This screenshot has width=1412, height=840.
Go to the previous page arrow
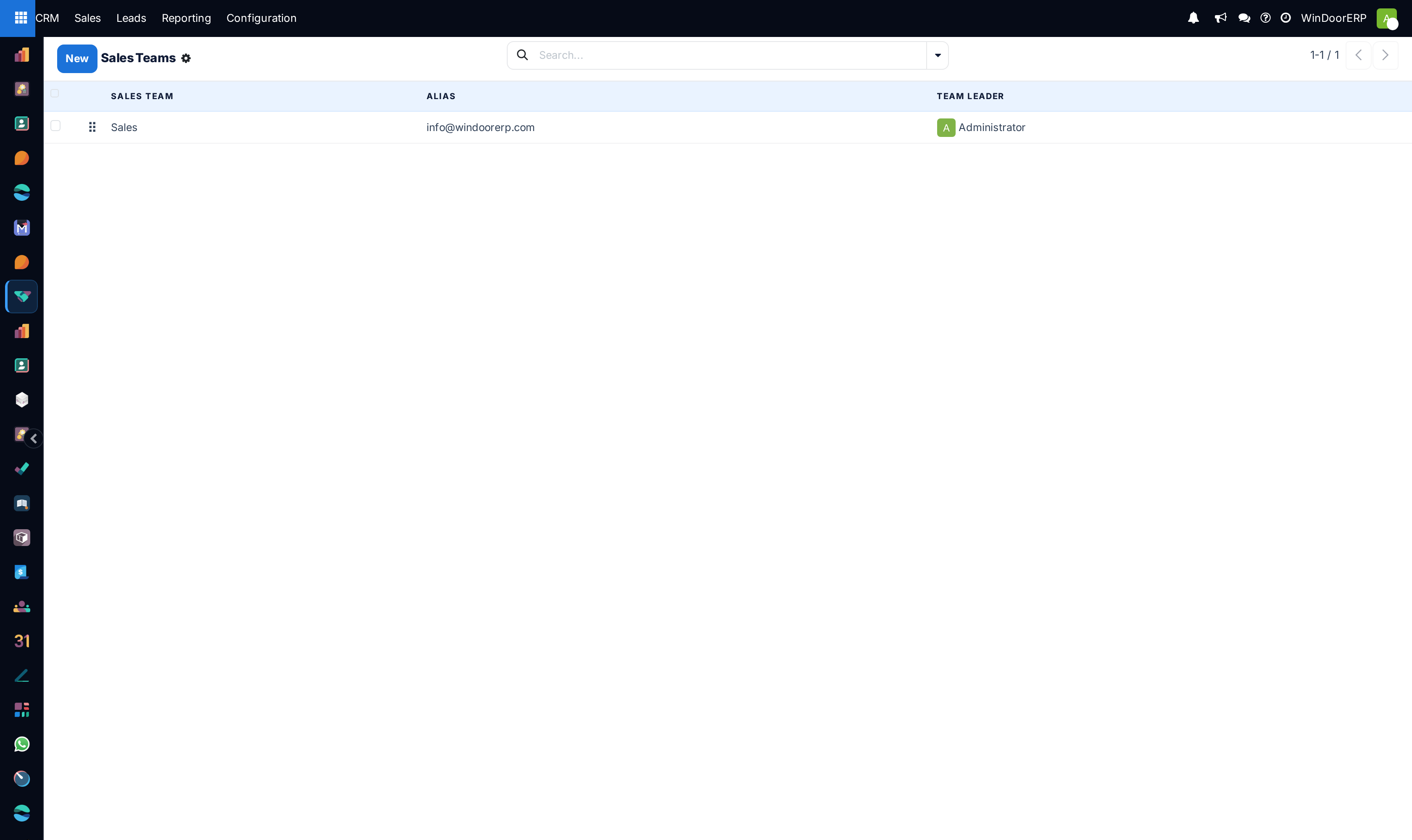1358,55
